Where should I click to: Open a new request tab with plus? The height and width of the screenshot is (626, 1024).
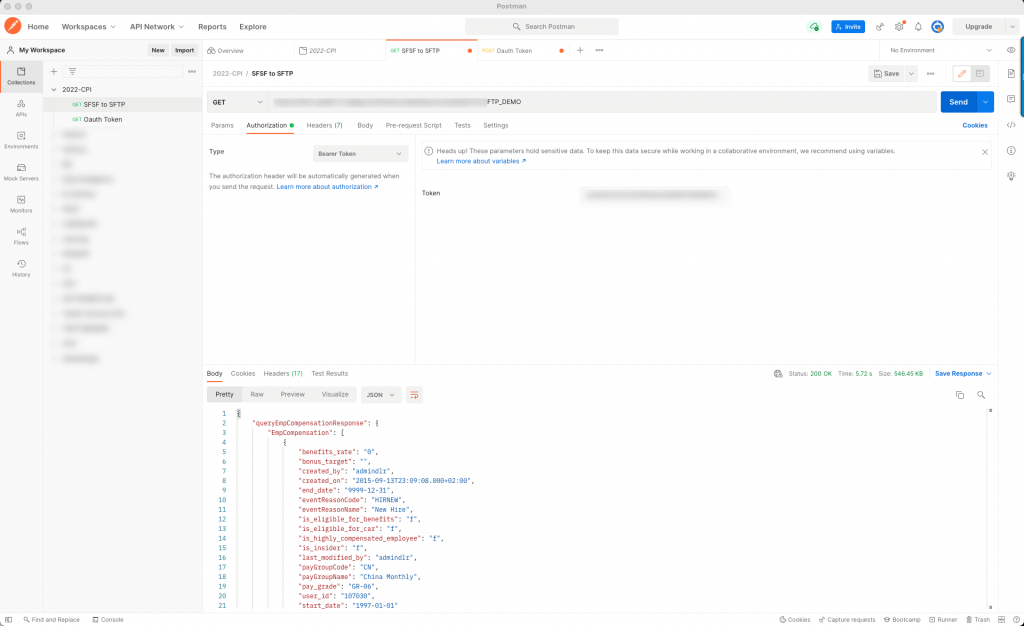[580, 50]
